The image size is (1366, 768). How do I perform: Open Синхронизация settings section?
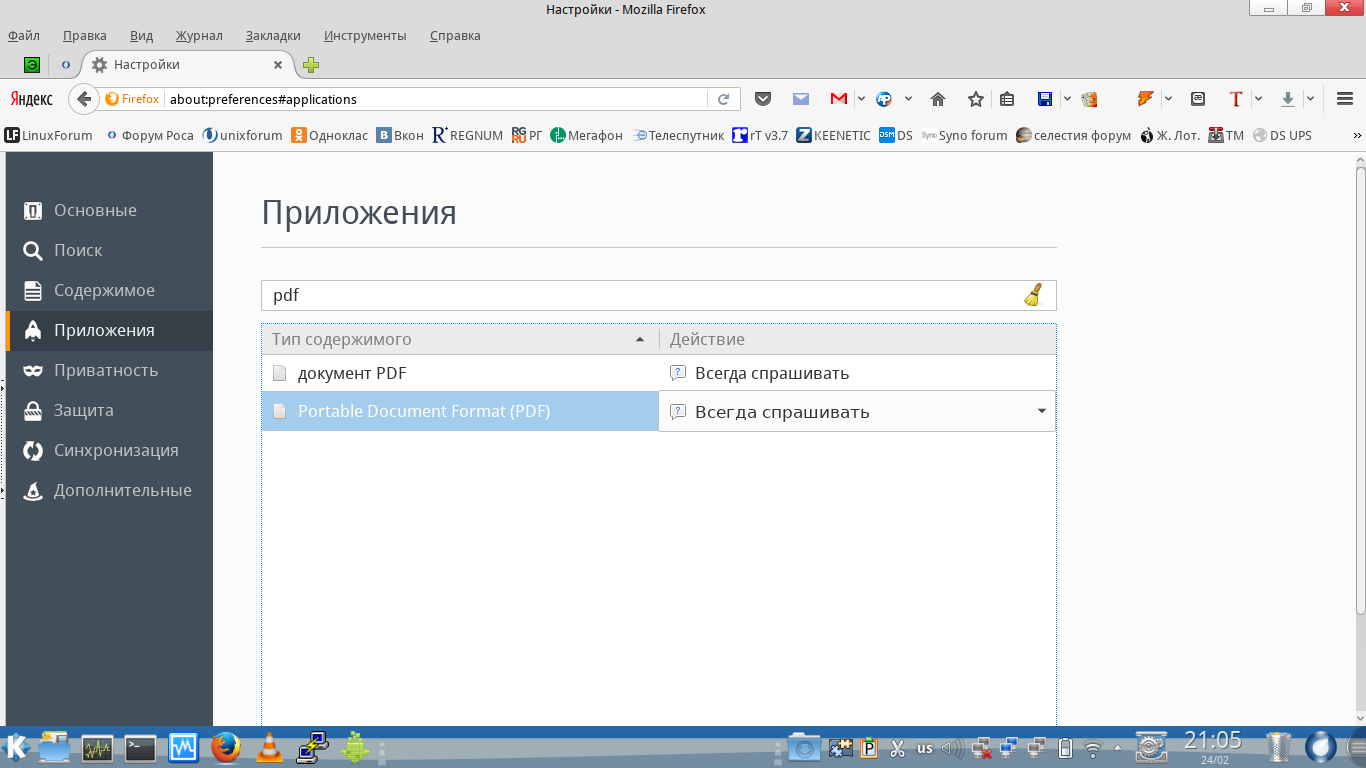pos(109,450)
